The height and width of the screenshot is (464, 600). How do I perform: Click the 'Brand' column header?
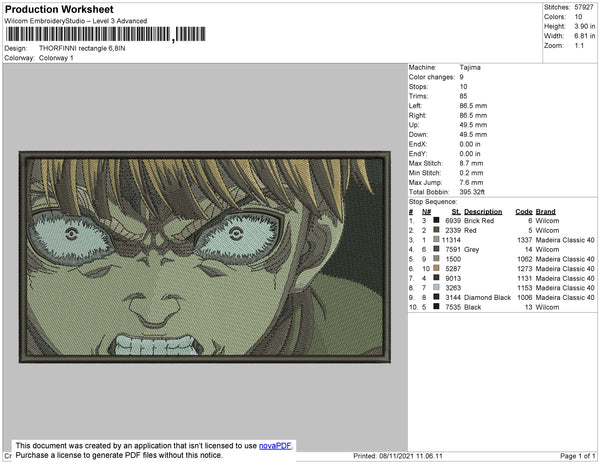pos(545,212)
